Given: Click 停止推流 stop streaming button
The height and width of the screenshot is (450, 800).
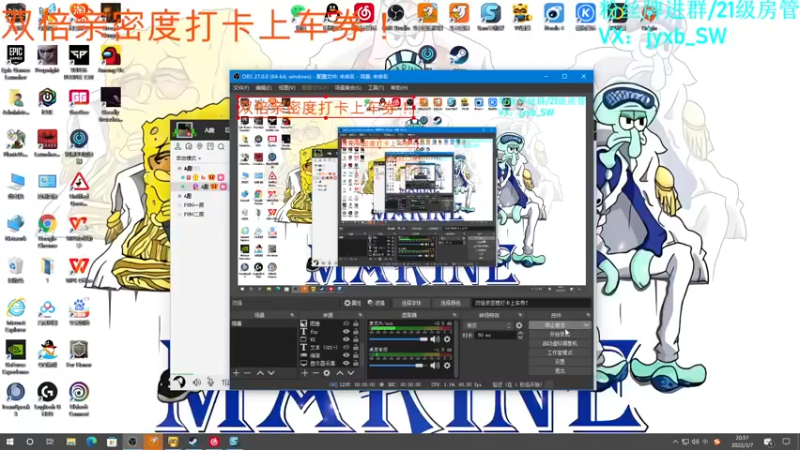Looking at the screenshot, I should [555, 325].
